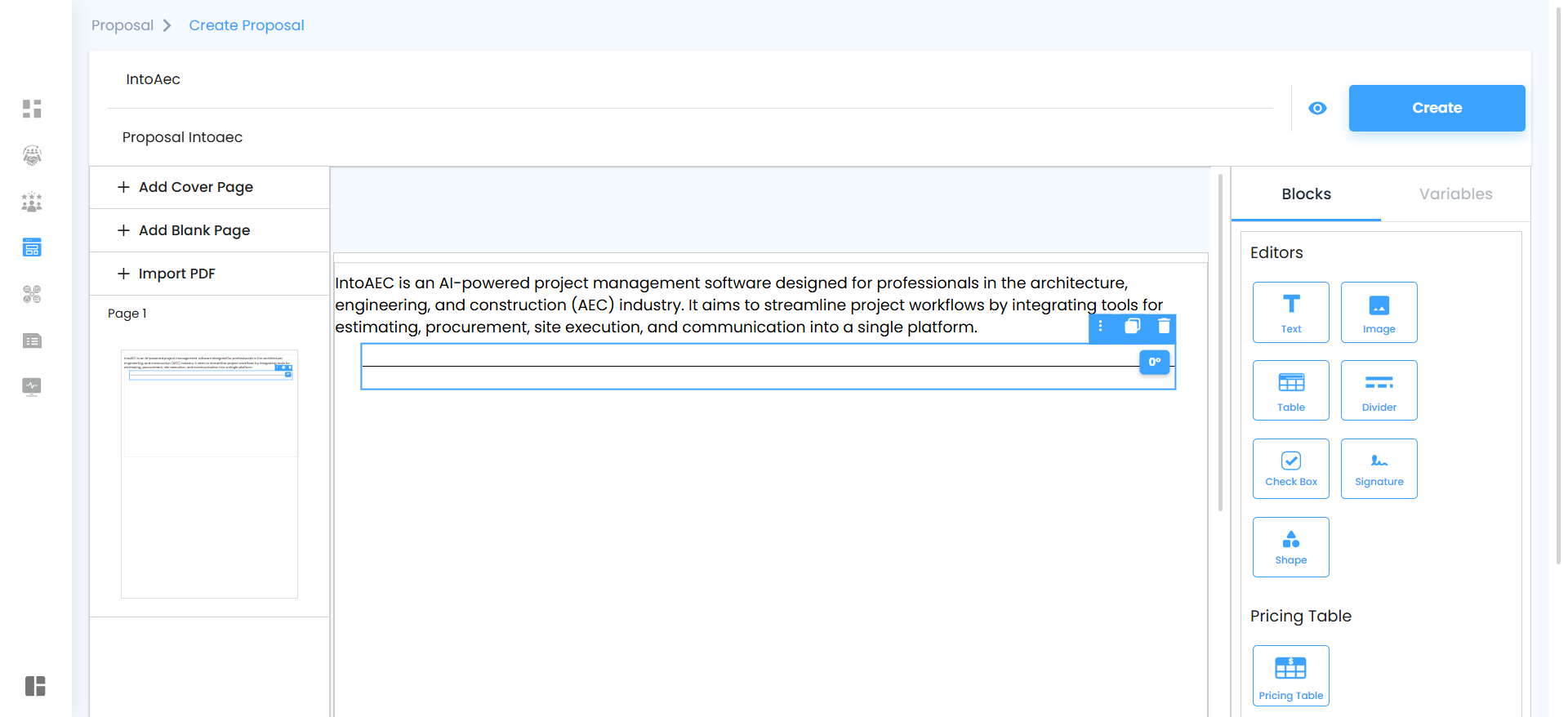Click Import PDF
1568x717 pixels.
pos(210,274)
